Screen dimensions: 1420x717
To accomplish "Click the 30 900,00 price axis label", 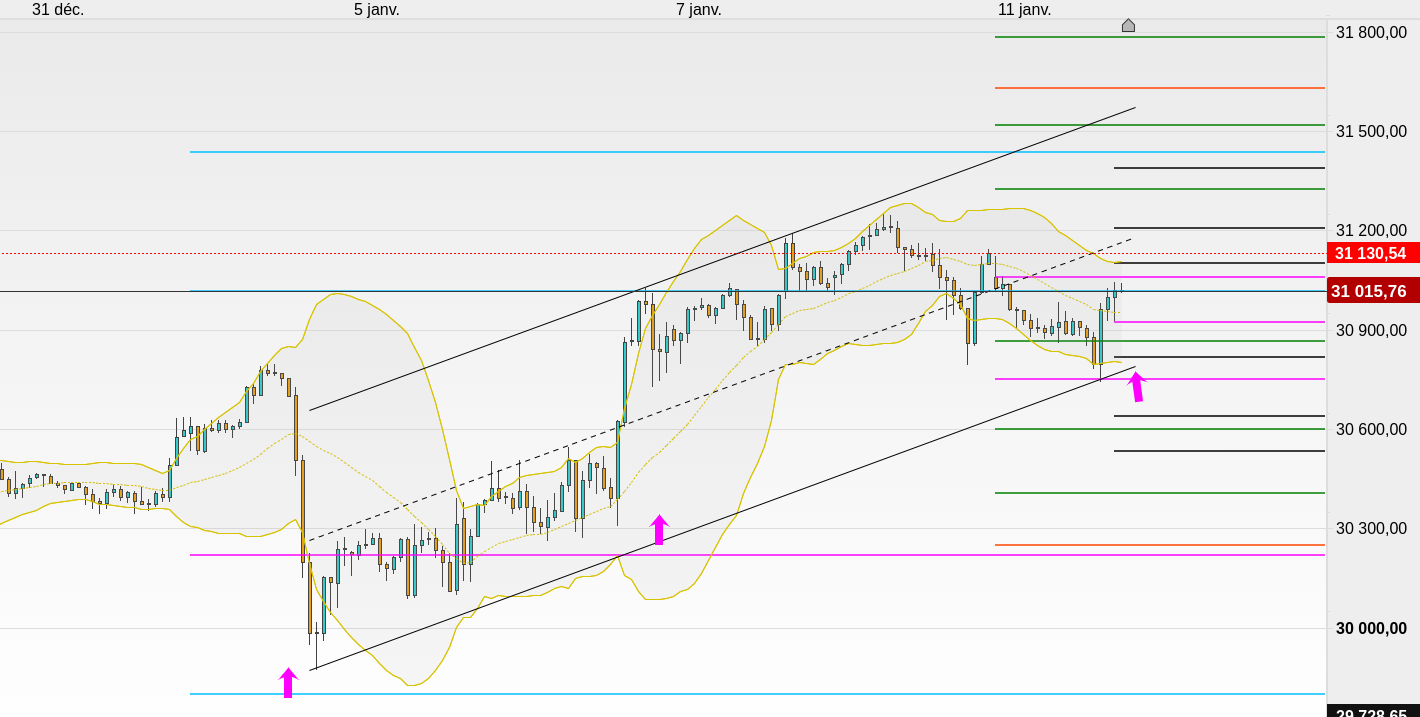I will [x=1371, y=330].
